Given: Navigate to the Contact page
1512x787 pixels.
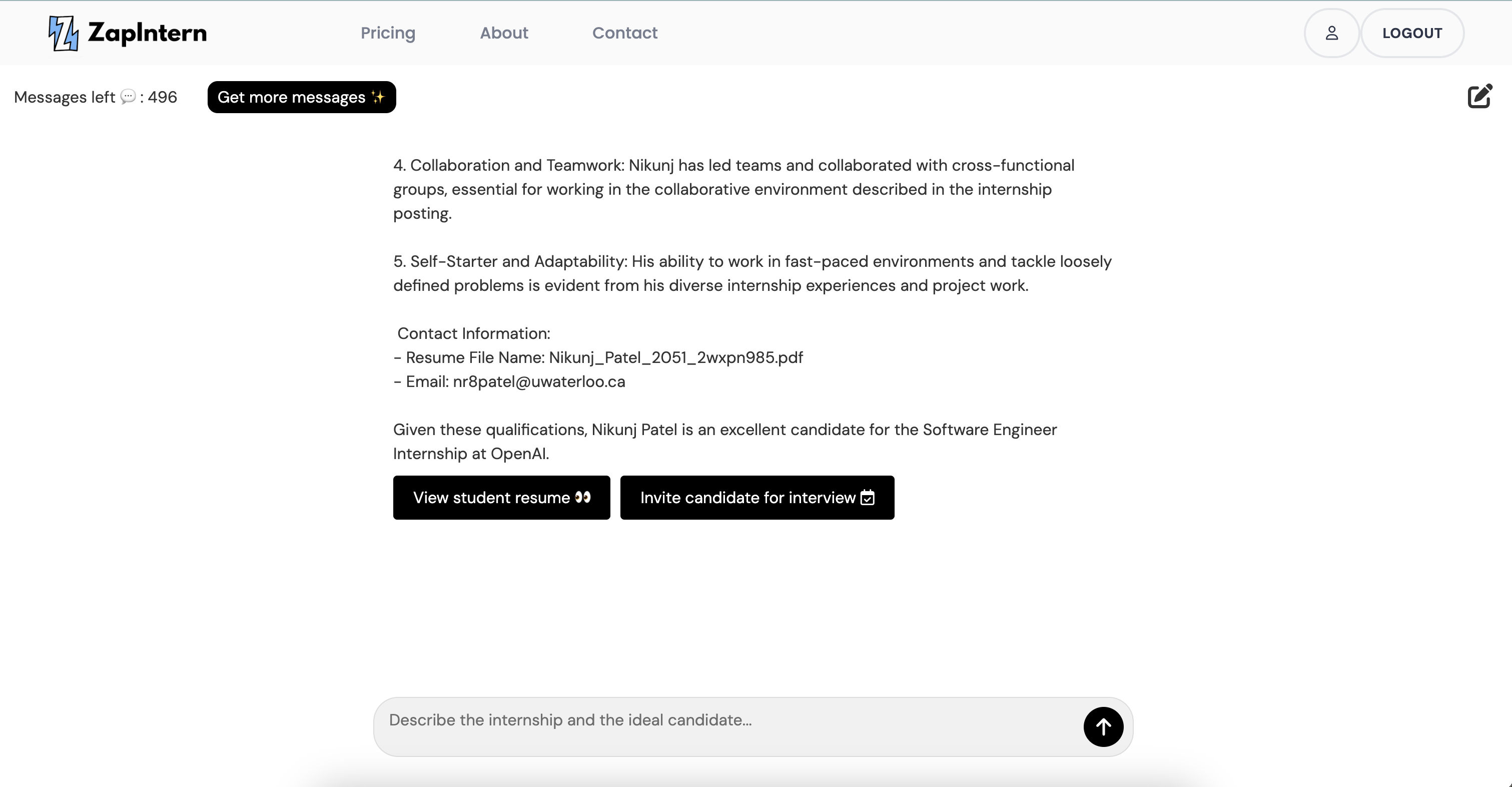Looking at the screenshot, I should 624,33.
